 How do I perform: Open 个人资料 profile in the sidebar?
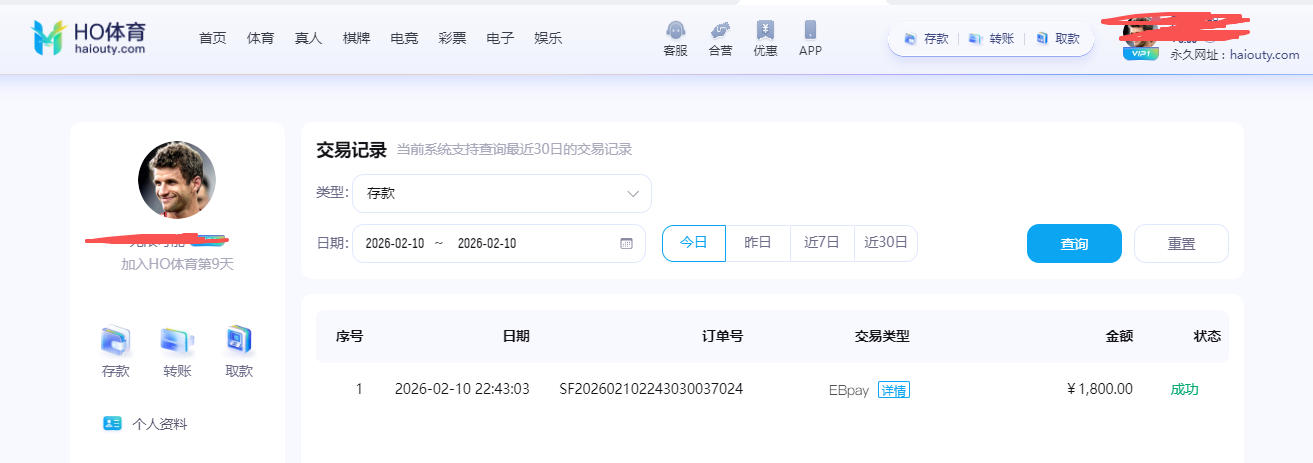coord(158,424)
